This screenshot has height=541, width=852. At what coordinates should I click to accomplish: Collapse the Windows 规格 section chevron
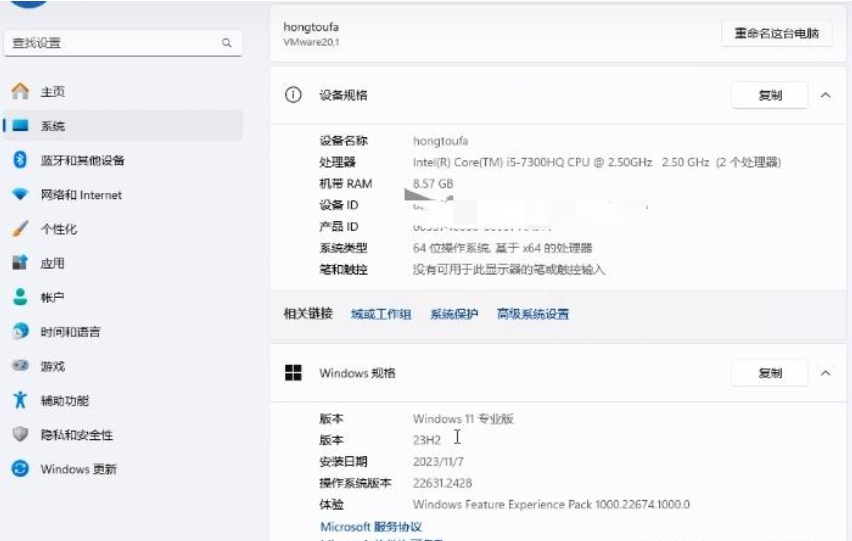point(825,373)
